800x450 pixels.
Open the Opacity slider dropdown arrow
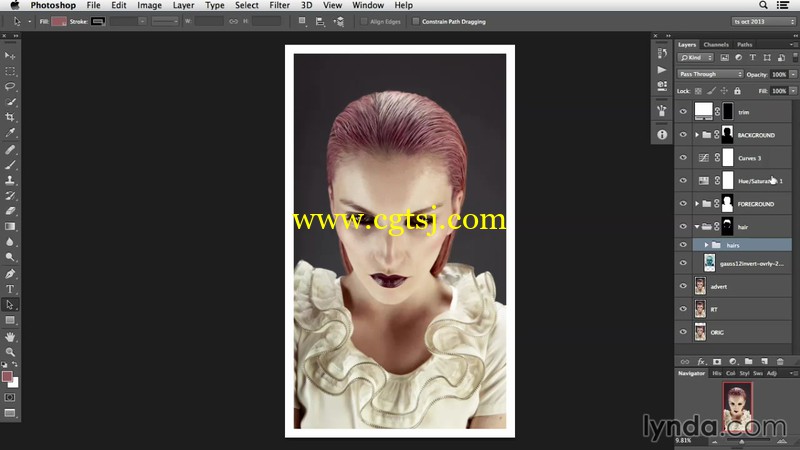[793, 74]
